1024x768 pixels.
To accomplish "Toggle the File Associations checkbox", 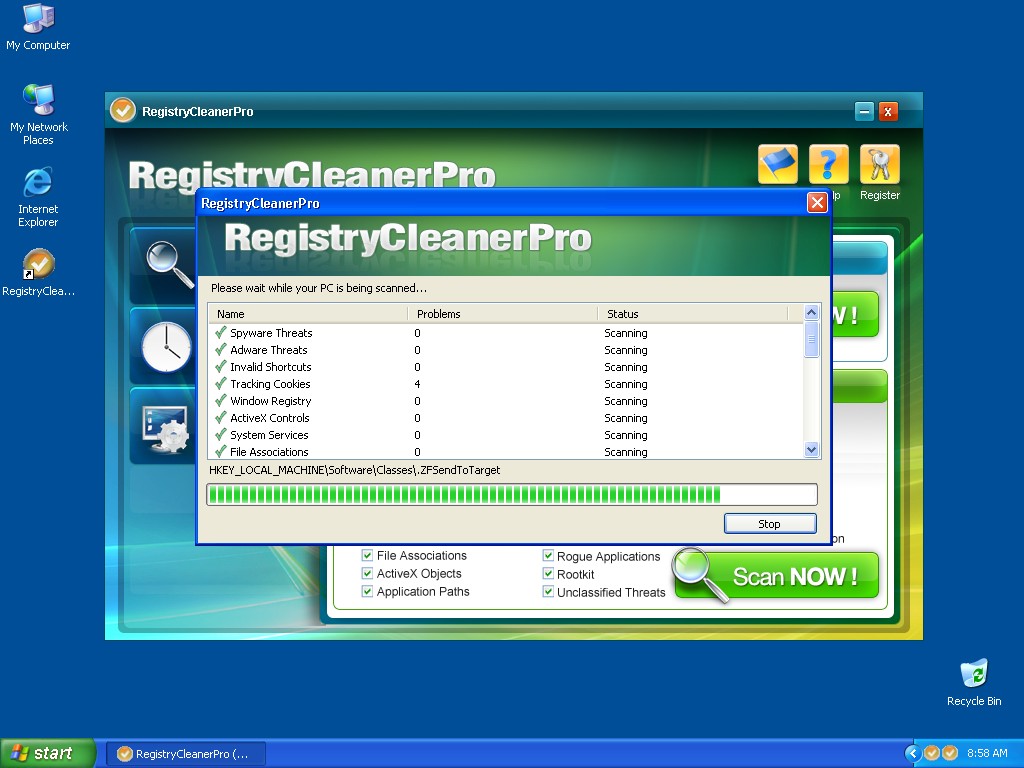I will [367, 556].
